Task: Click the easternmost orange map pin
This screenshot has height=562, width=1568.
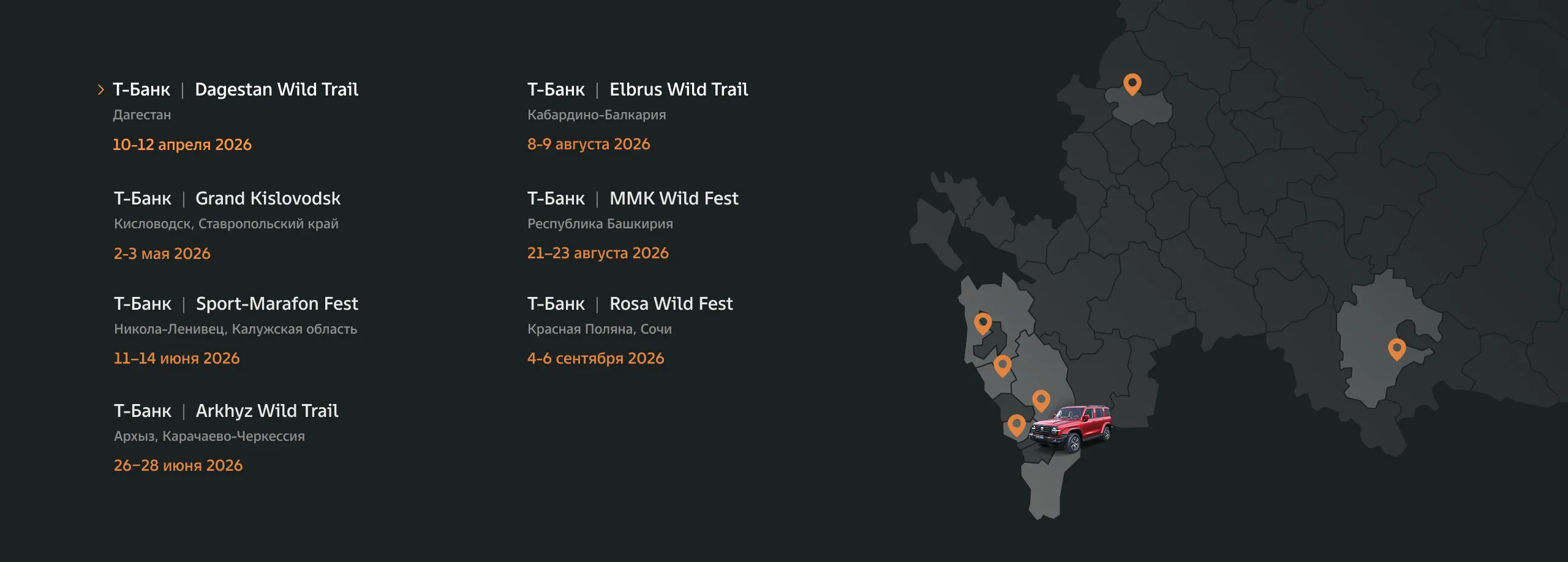Action: [x=1396, y=348]
